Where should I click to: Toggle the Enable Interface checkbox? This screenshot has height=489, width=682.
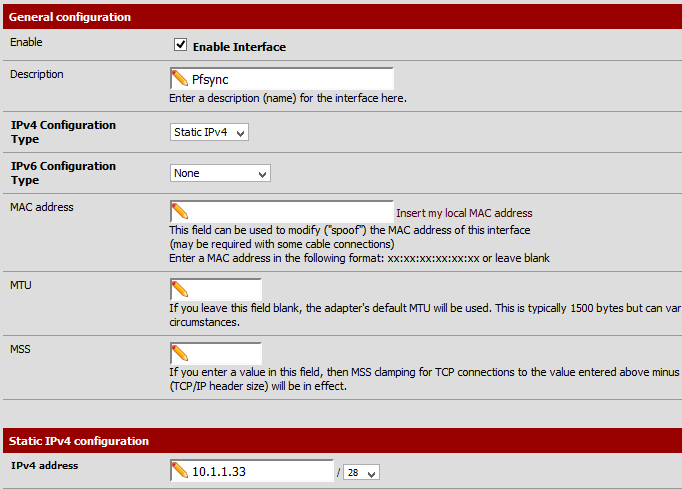click(x=181, y=46)
